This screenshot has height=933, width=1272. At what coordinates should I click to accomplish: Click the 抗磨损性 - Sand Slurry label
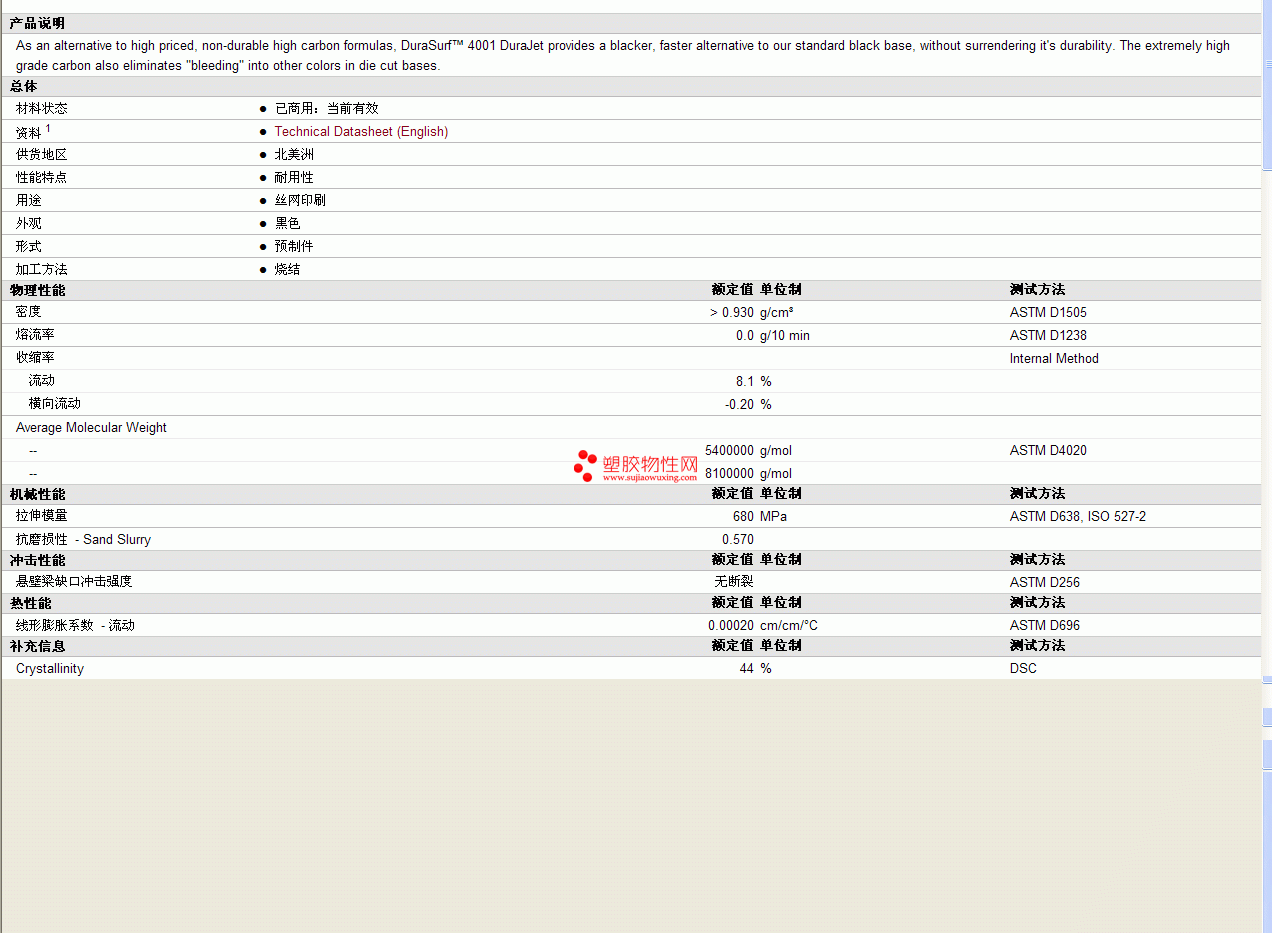83,539
